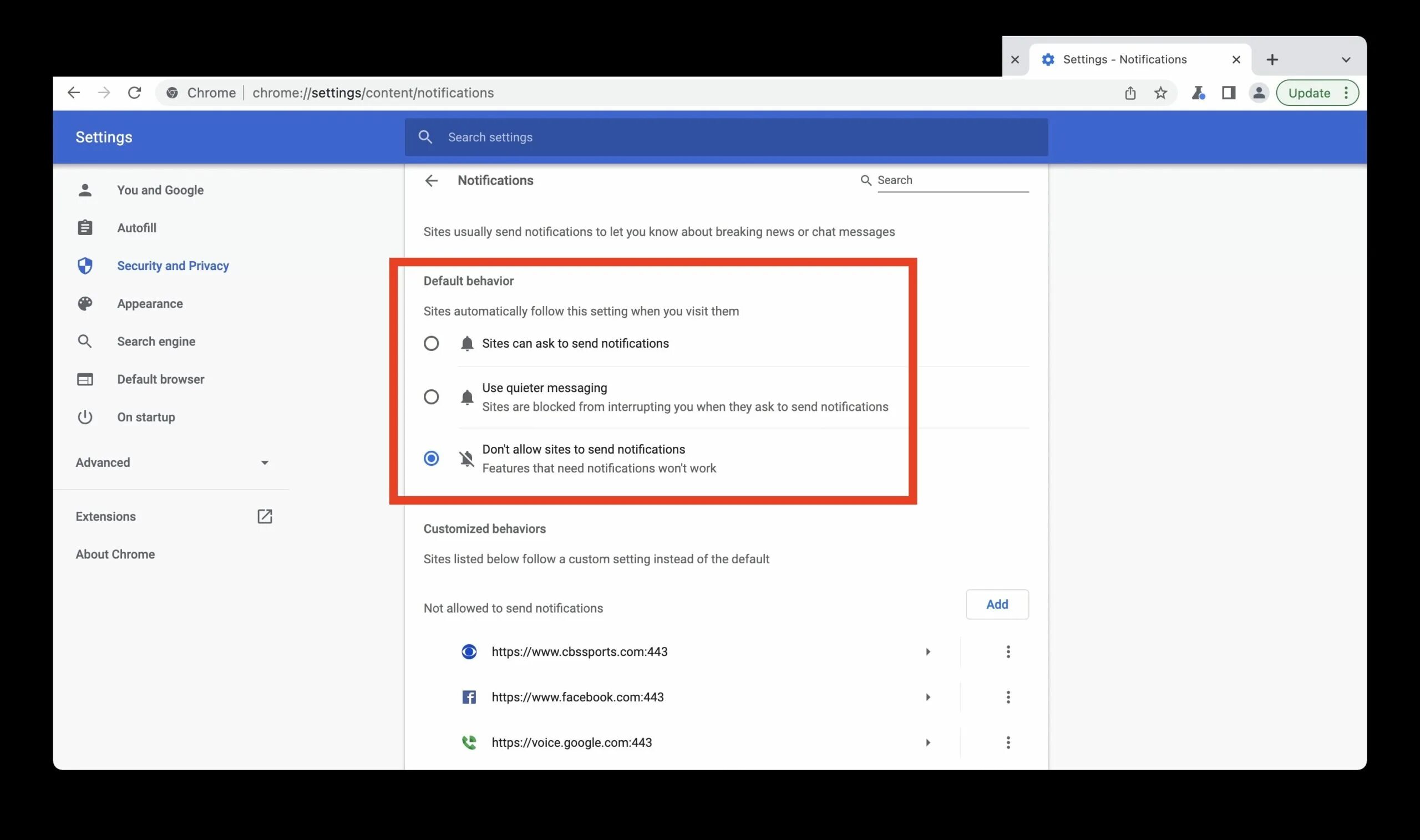
Task: Click the Security and Privacy shield icon
Action: click(85, 266)
